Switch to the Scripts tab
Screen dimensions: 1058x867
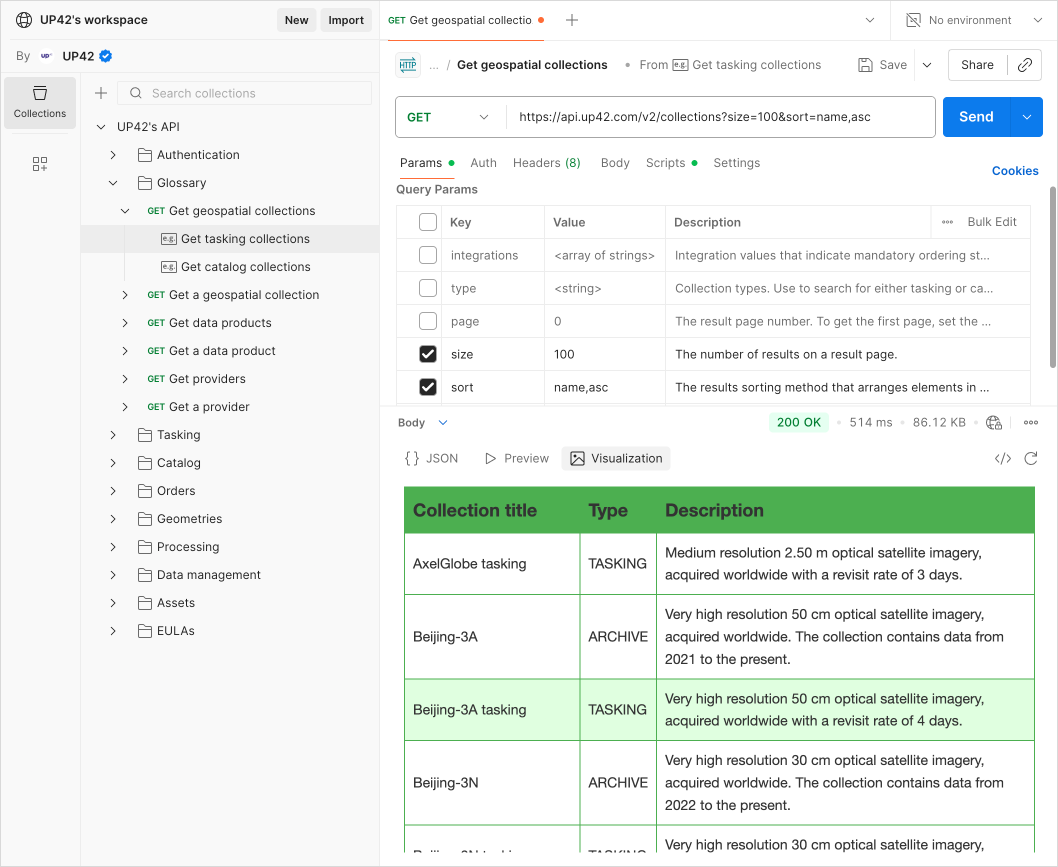pyautogui.click(x=671, y=163)
